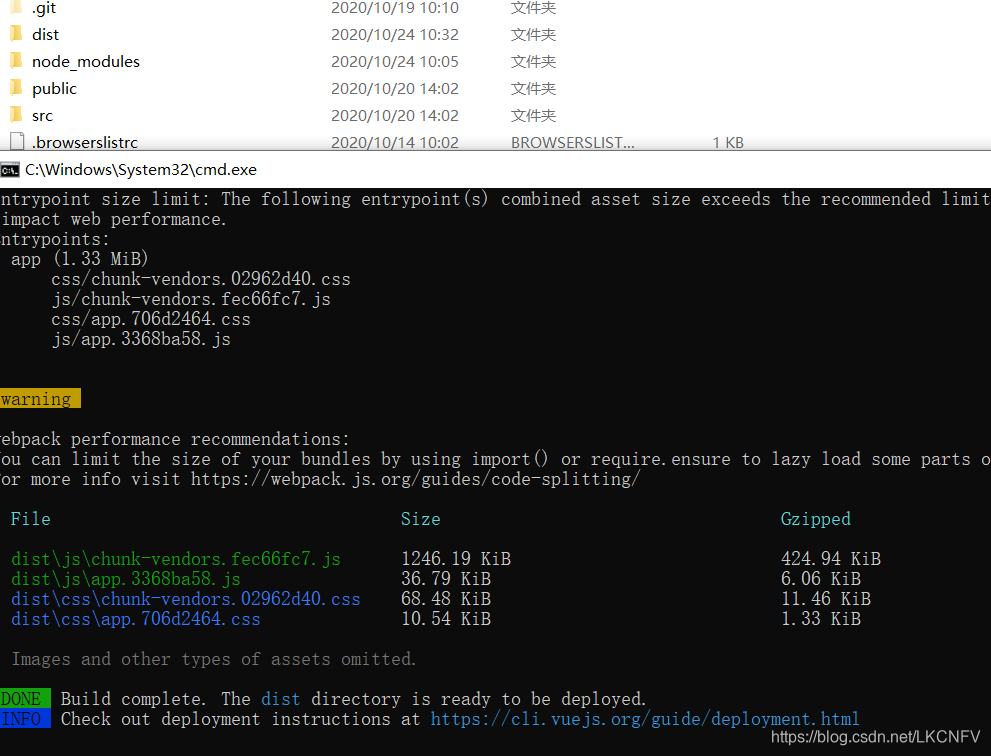The image size is (991, 756).
Task: Click dist\js\chunk-vendors.fec66fc7.js in the table
Action: tap(176, 559)
